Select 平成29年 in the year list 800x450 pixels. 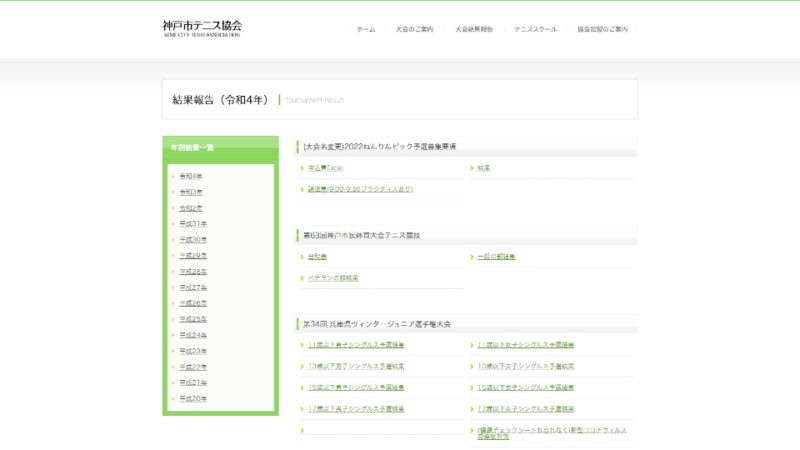193,255
